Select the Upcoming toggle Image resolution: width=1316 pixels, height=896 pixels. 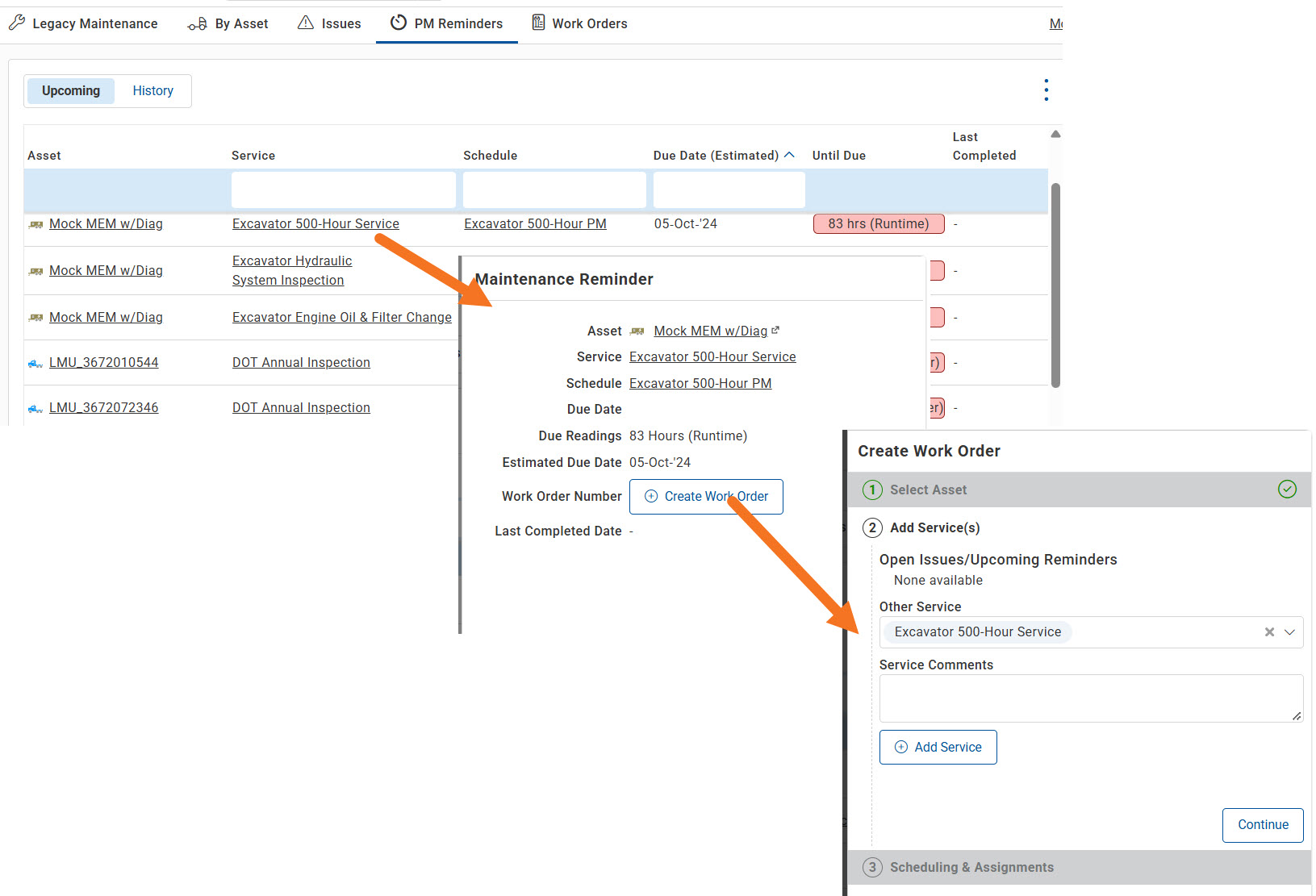[71, 91]
